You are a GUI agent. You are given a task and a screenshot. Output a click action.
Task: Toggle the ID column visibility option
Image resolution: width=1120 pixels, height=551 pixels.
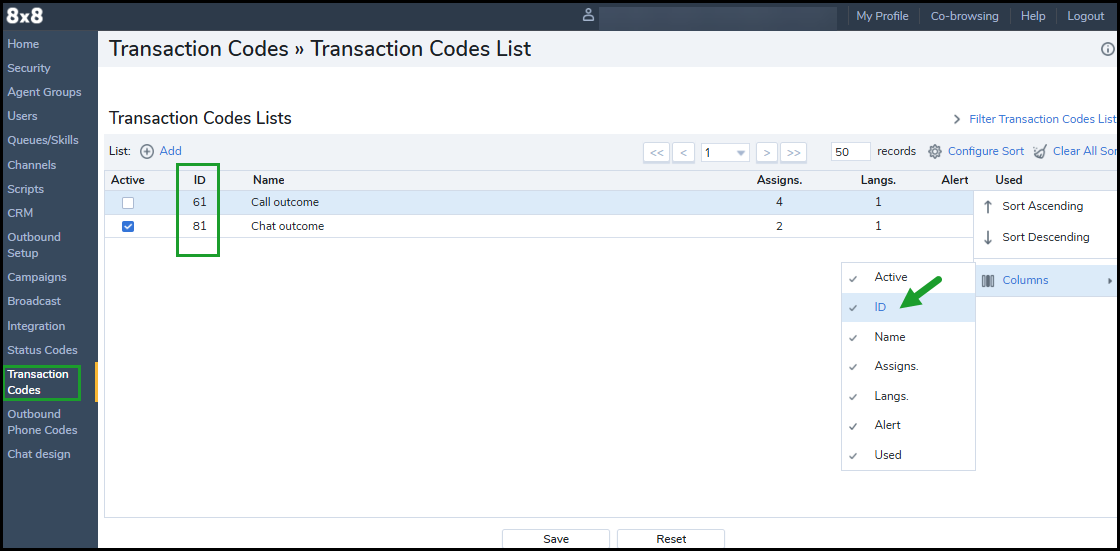880,308
